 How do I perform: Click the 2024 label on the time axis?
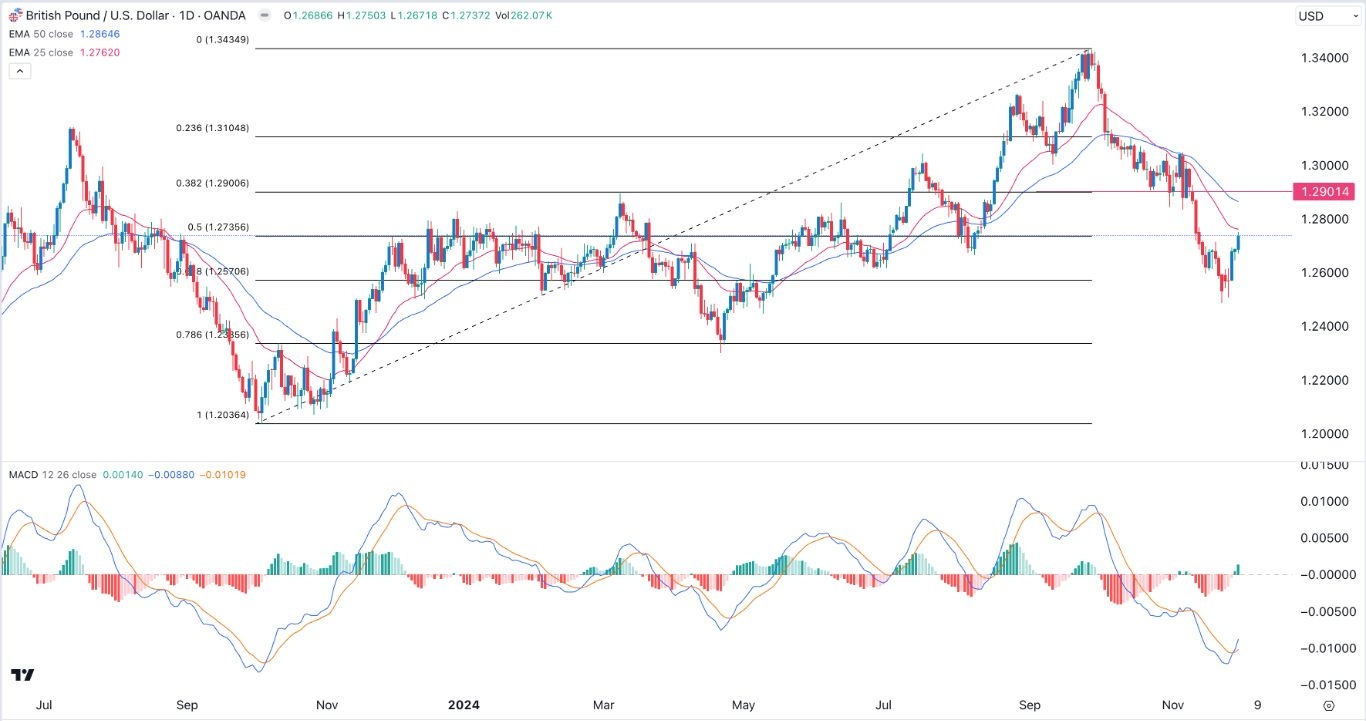(x=463, y=704)
